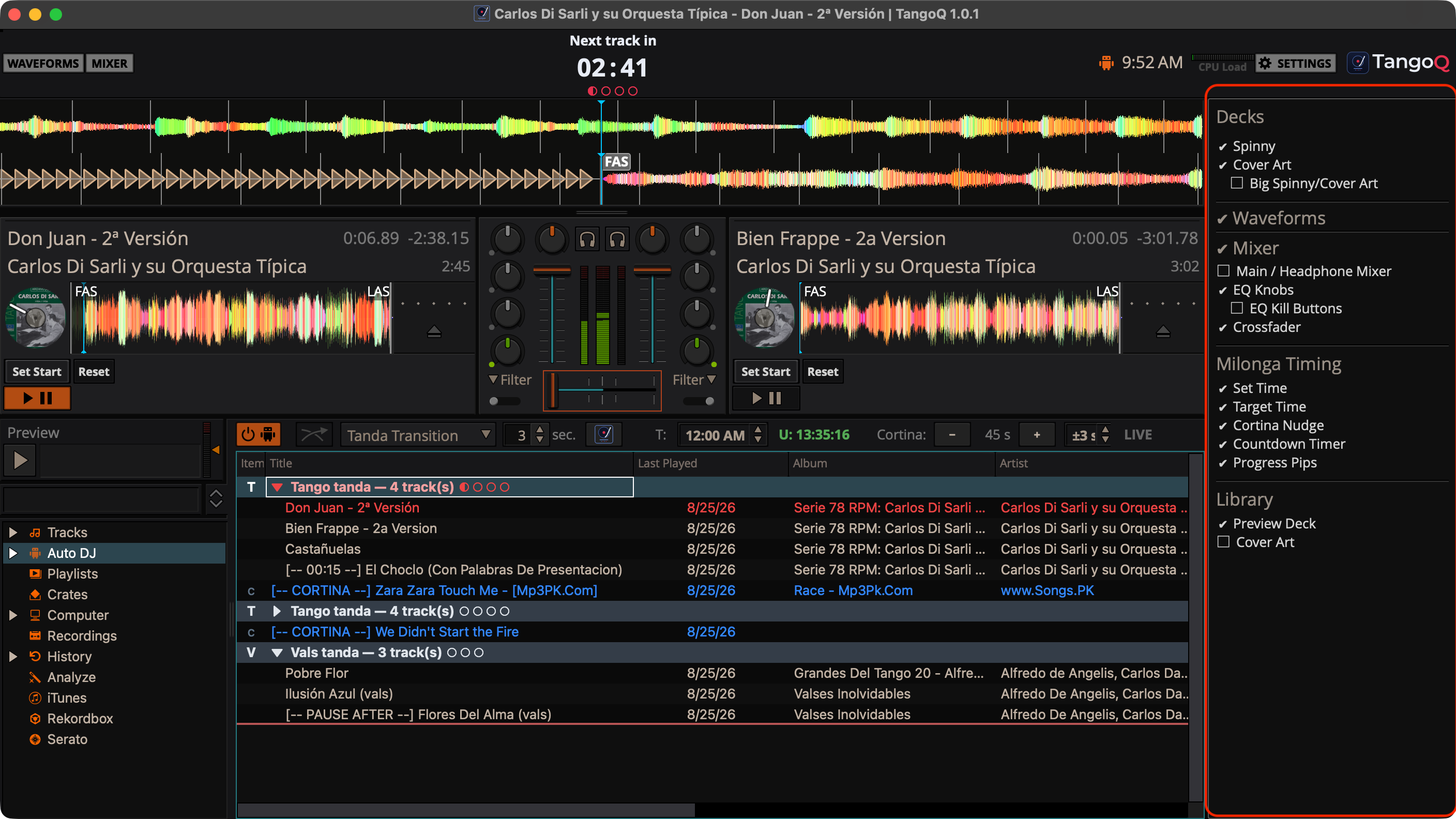Viewport: 1456px width, 819px height.
Task: Open the Crates library section
Action: (x=67, y=594)
